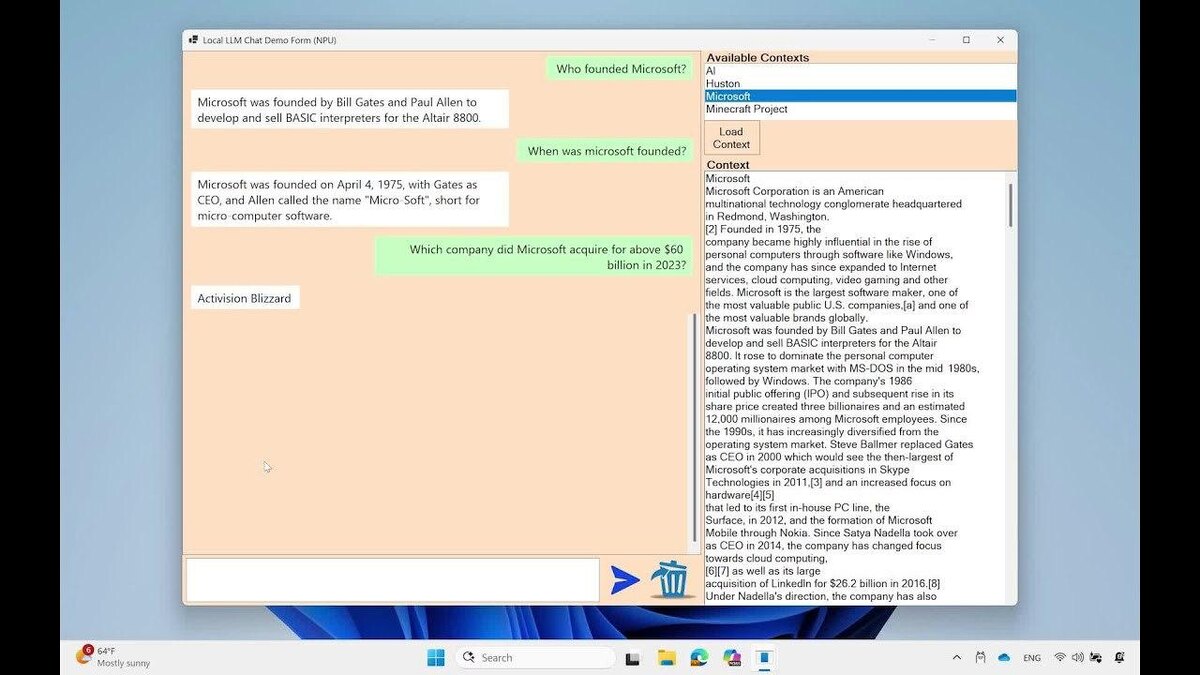1200x675 pixels.
Task: Click the reply about BASIC interpreters for Altair
Action: pyautogui.click(x=349, y=109)
